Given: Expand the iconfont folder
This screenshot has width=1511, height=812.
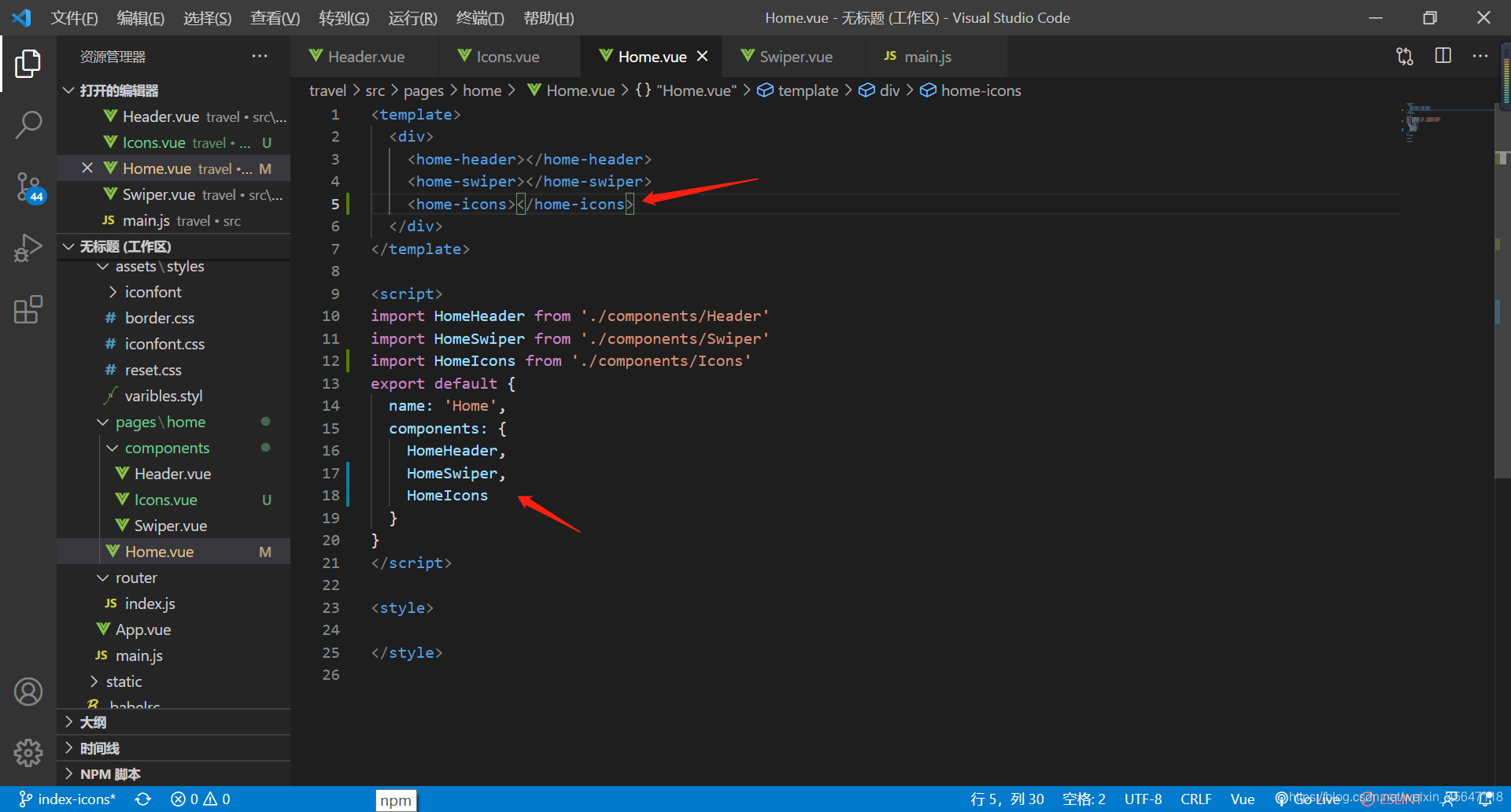Looking at the screenshot, I should click(173, 292).
